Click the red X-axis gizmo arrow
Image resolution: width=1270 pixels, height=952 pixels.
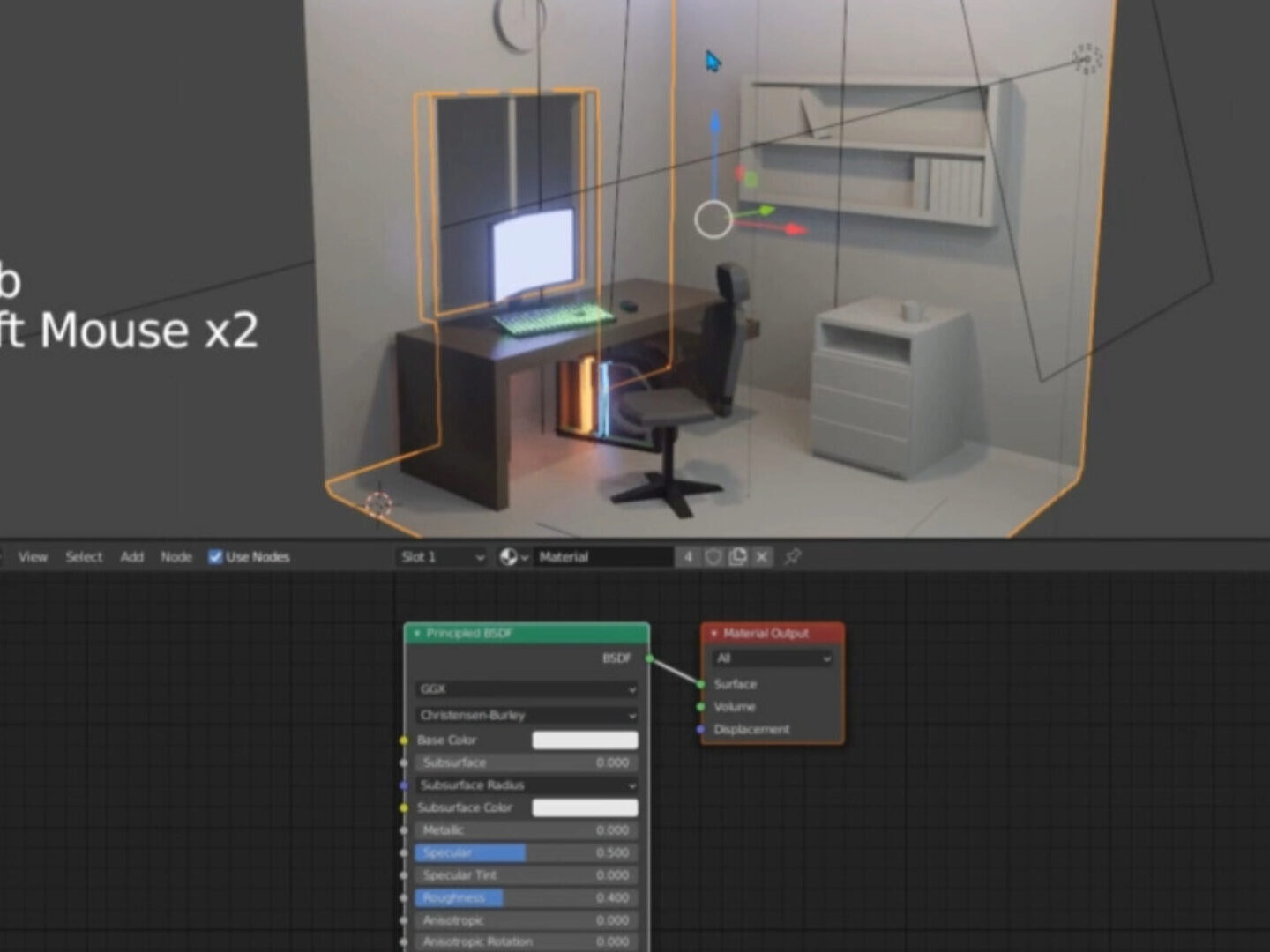tap(795, 229)
